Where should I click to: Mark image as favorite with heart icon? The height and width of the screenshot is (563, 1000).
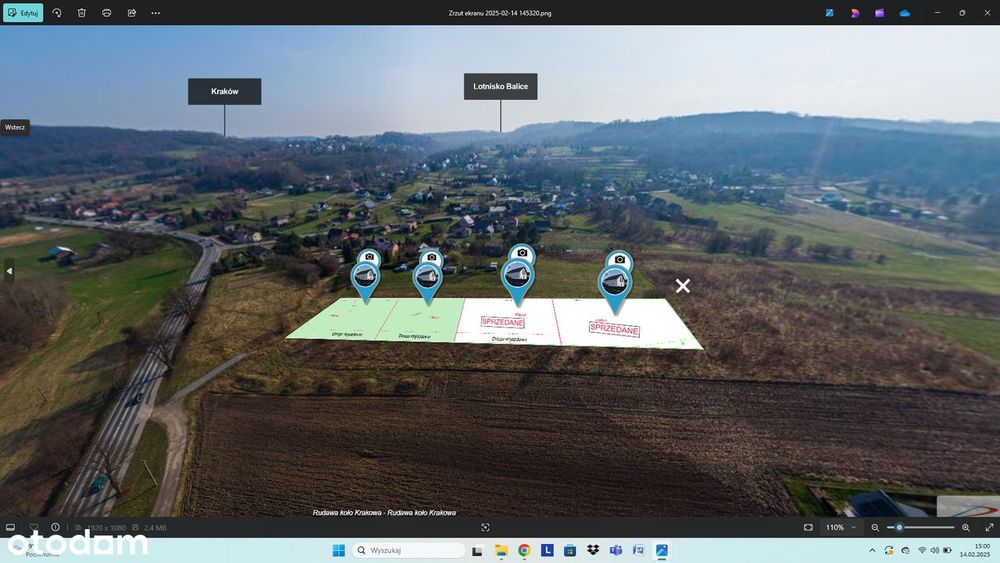[34, 527]
